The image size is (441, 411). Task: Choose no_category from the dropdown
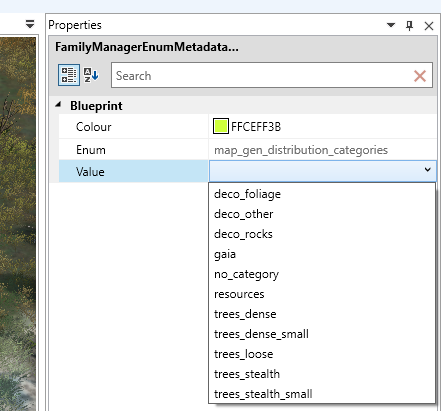[x=322, y=274]
